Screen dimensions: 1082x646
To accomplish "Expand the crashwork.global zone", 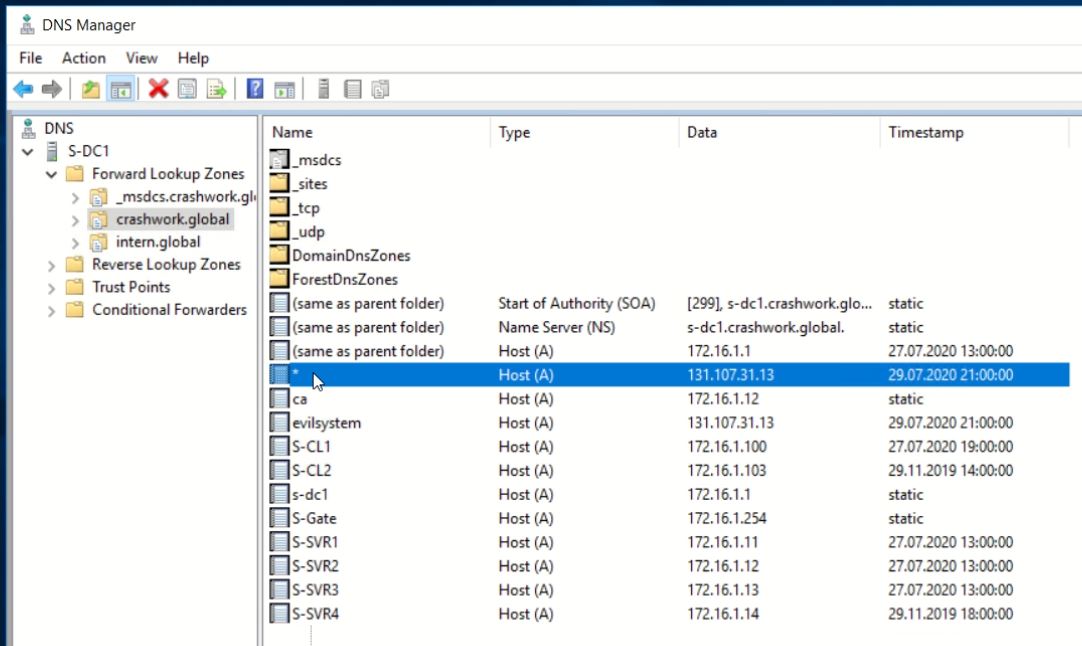I will [75, 220].
